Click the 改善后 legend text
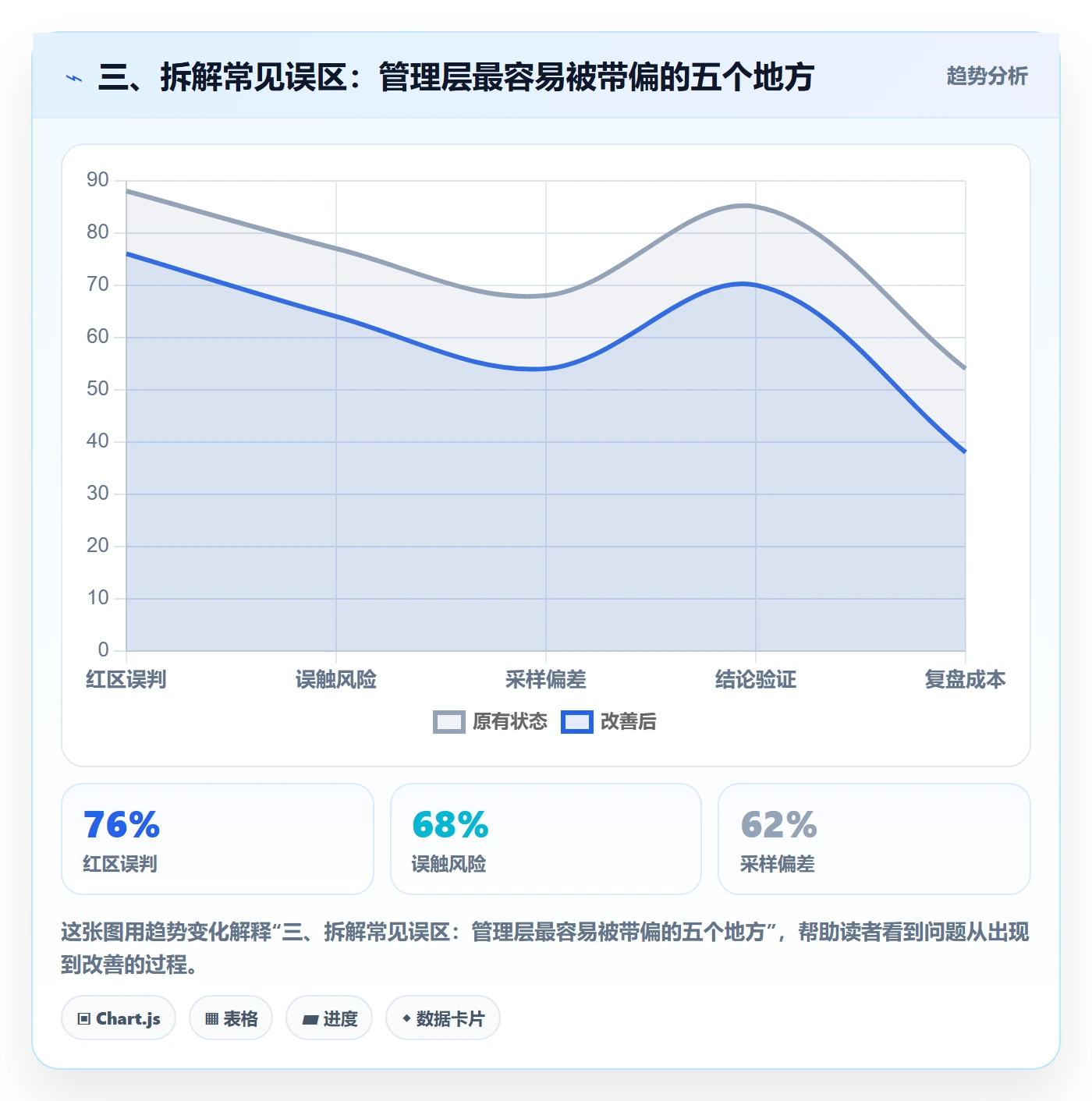1092x1101 pixels. pos(629,722)
